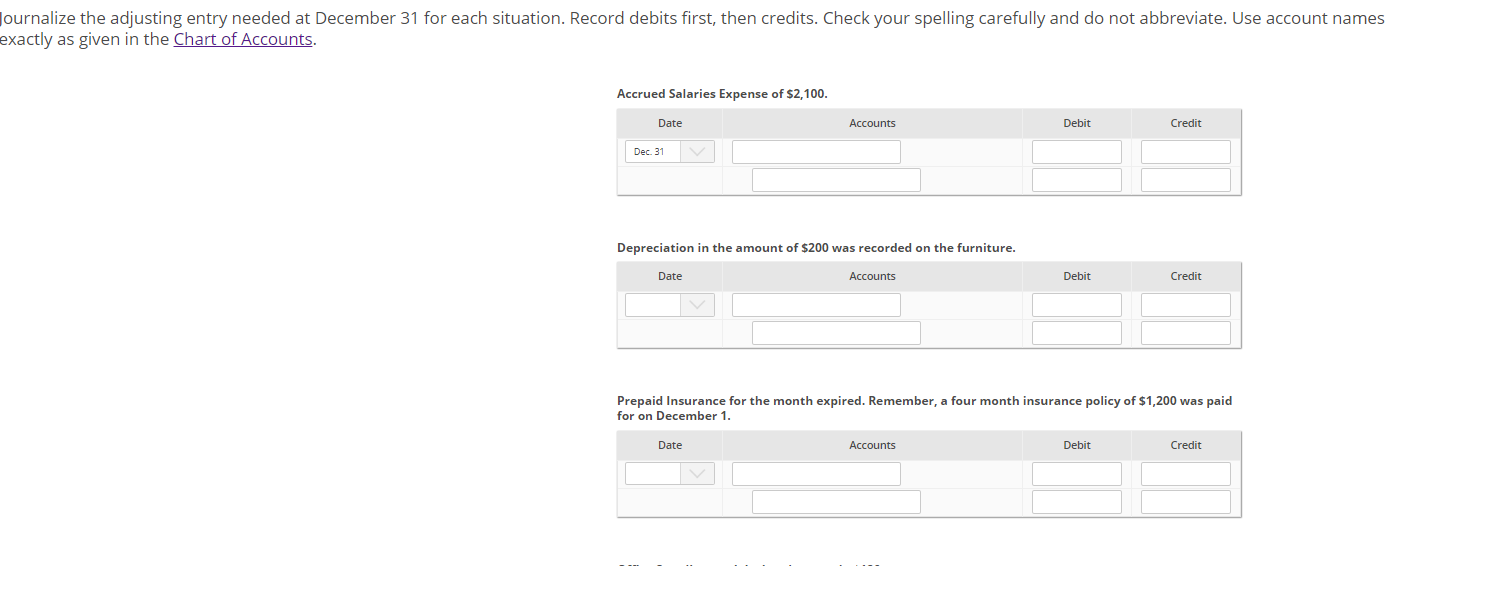The height and width of the screenshot is (597, 1491).
Task: Click the Credit amount box for Depreciation
Action: click(1185, 304)
